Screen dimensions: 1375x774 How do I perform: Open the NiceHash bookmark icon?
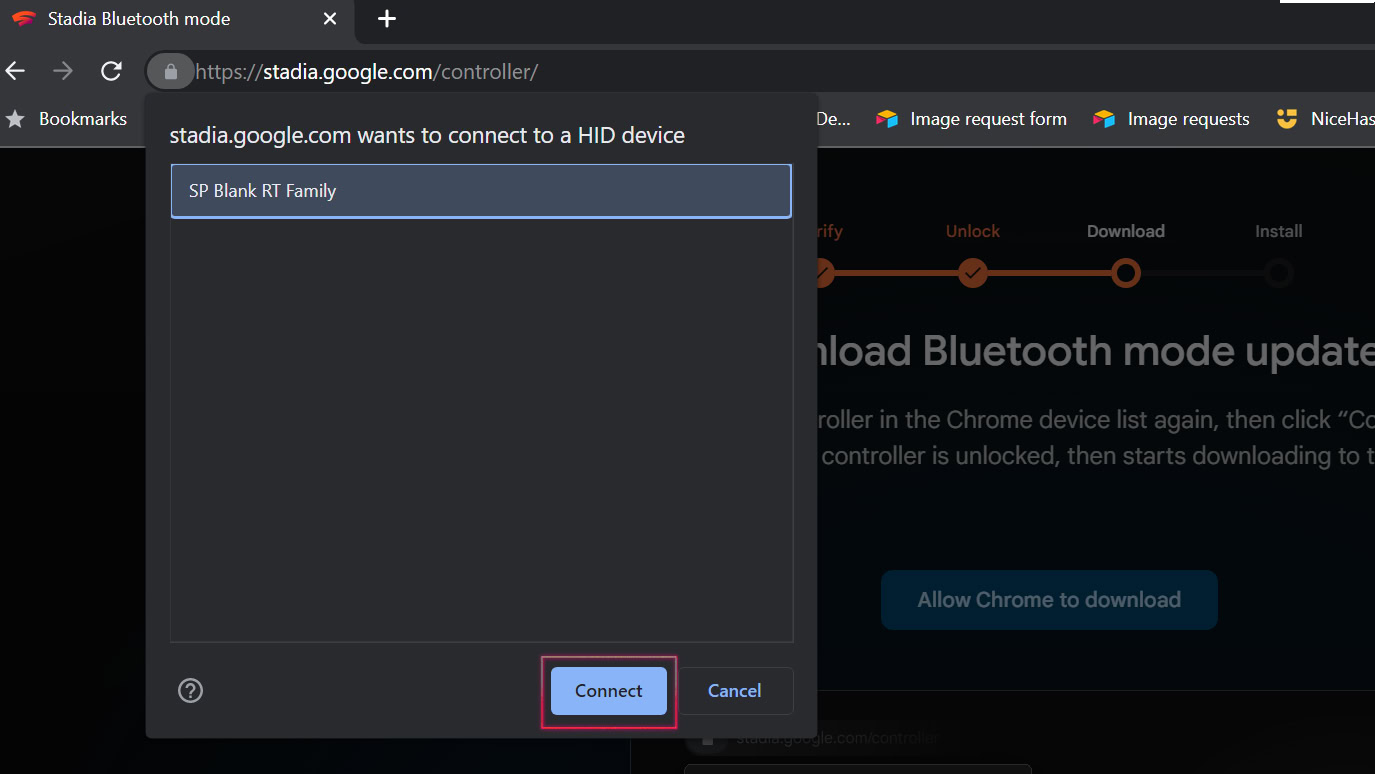1287,119
